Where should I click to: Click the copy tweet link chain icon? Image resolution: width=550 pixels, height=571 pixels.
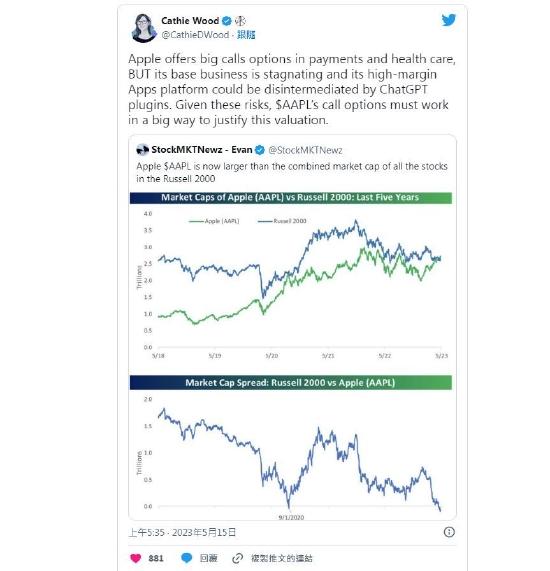tap(237, 558)
